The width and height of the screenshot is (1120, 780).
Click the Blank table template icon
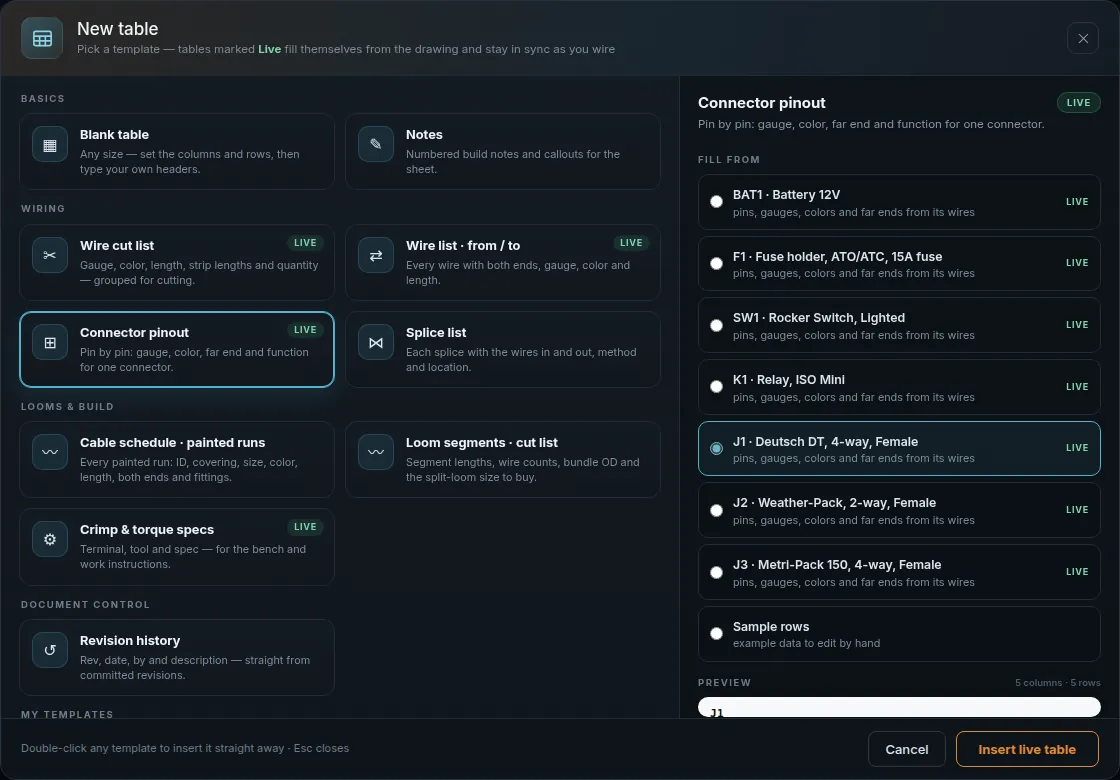click(50, 145)
